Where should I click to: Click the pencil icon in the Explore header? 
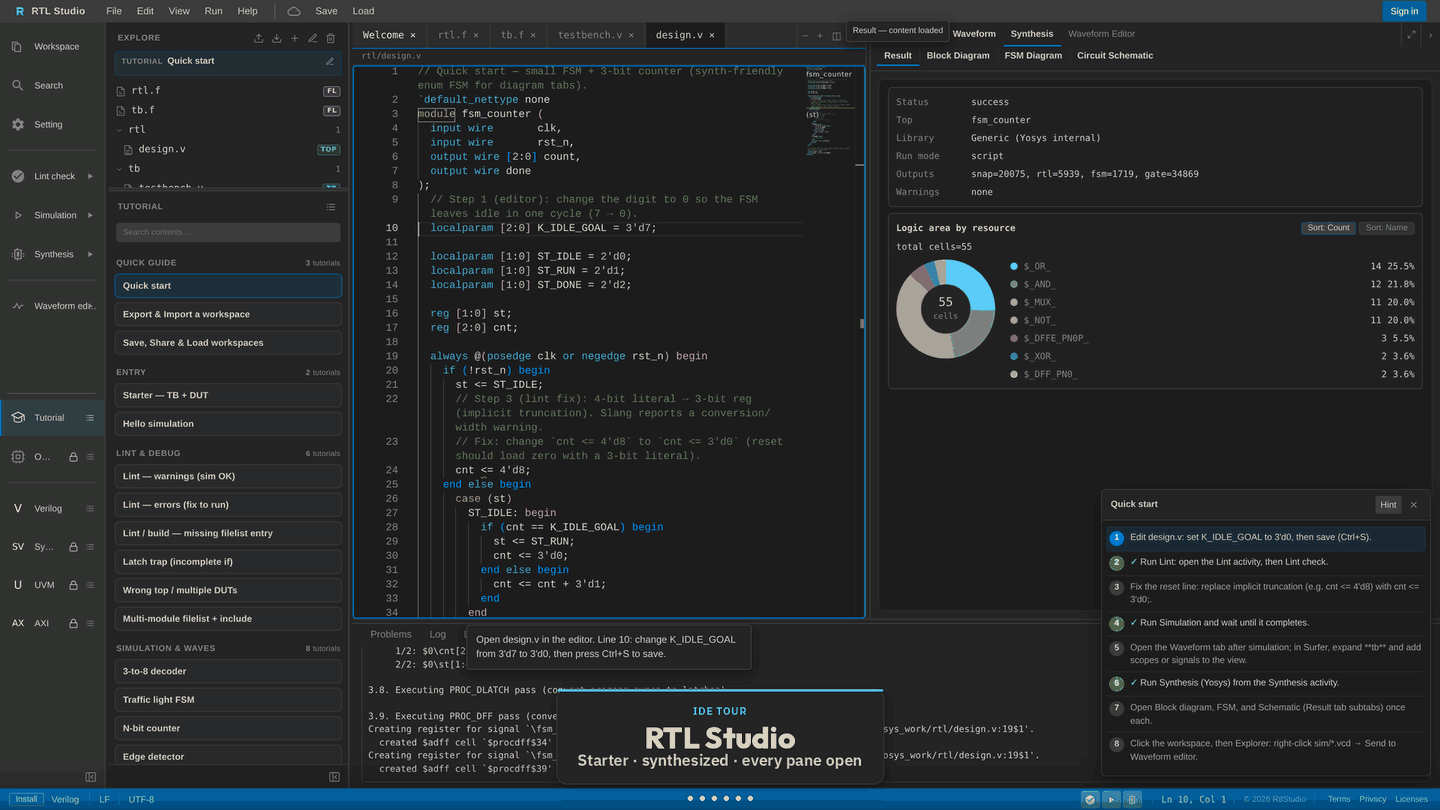pos(312,38)
